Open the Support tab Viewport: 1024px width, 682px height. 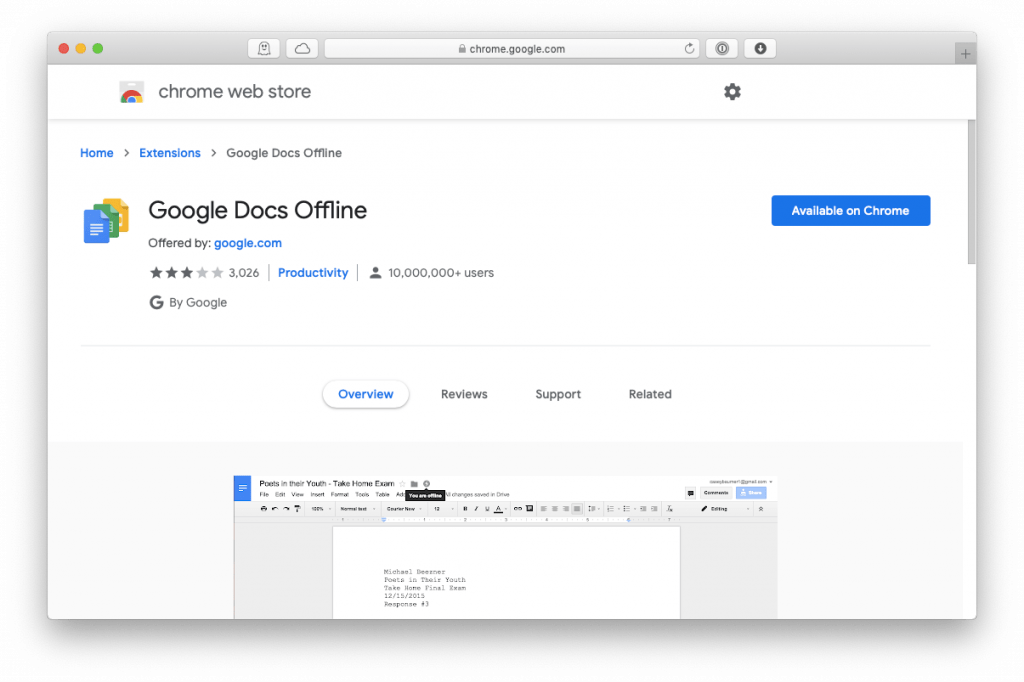click(x=558, y=394)
